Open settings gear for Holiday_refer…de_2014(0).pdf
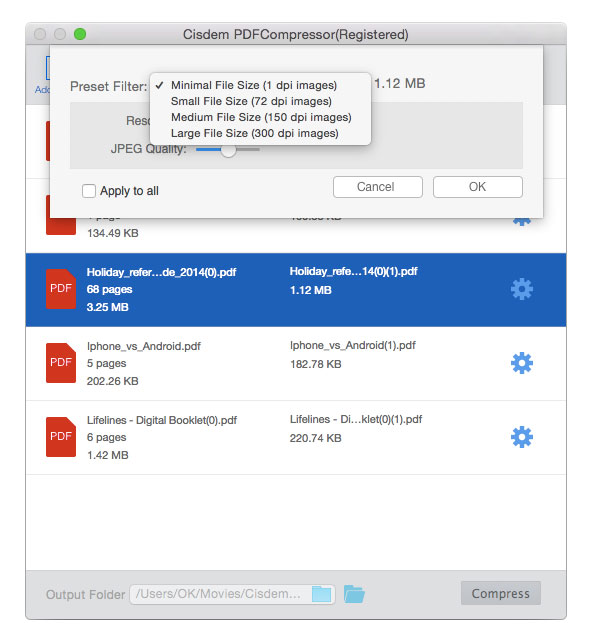This screenshot has width=591, height=642. point(522,289)
